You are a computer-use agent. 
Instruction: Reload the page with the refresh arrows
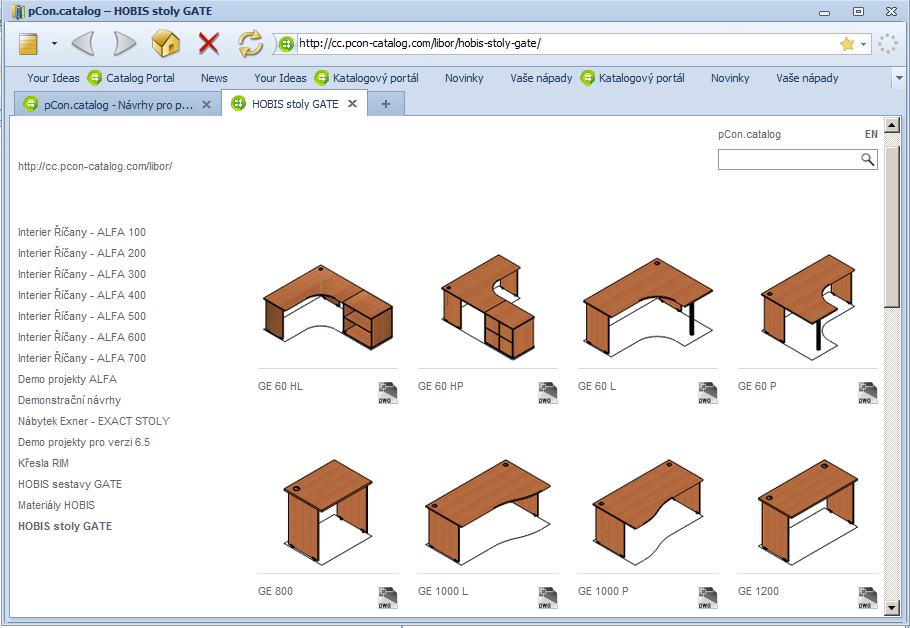click(x=250, y=44)
